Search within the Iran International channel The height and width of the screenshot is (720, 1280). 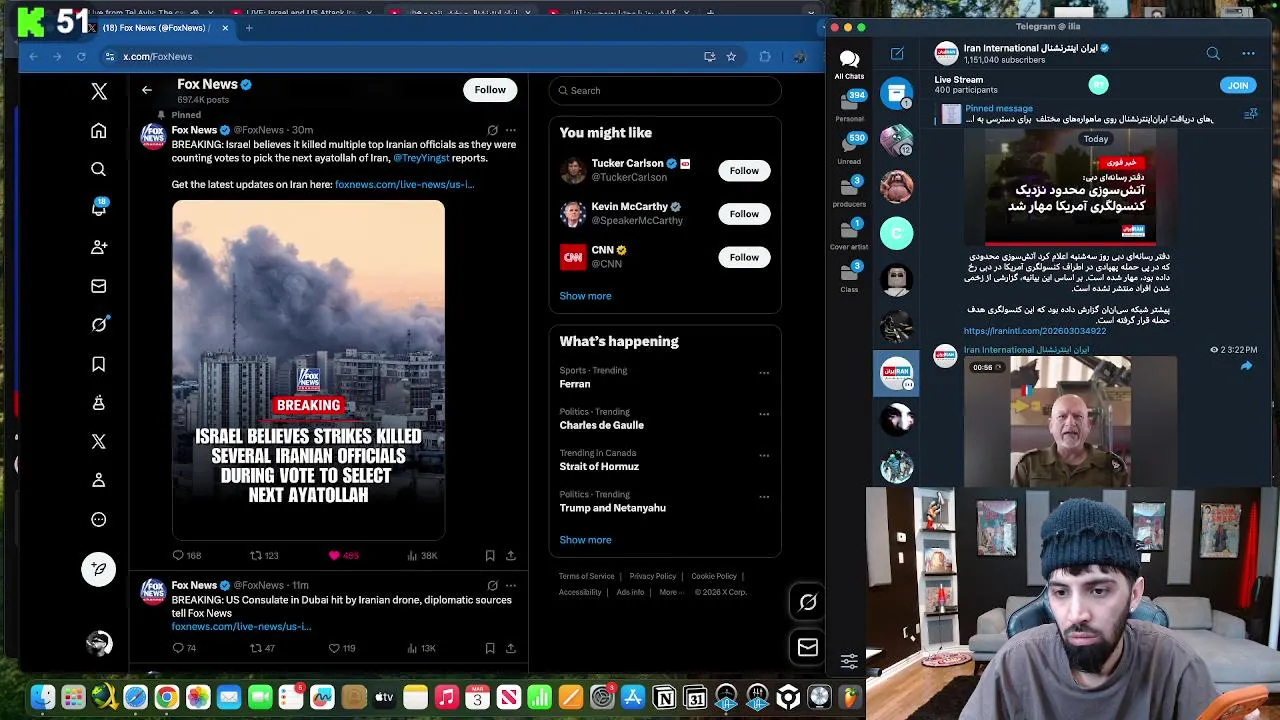[1213, 54]
